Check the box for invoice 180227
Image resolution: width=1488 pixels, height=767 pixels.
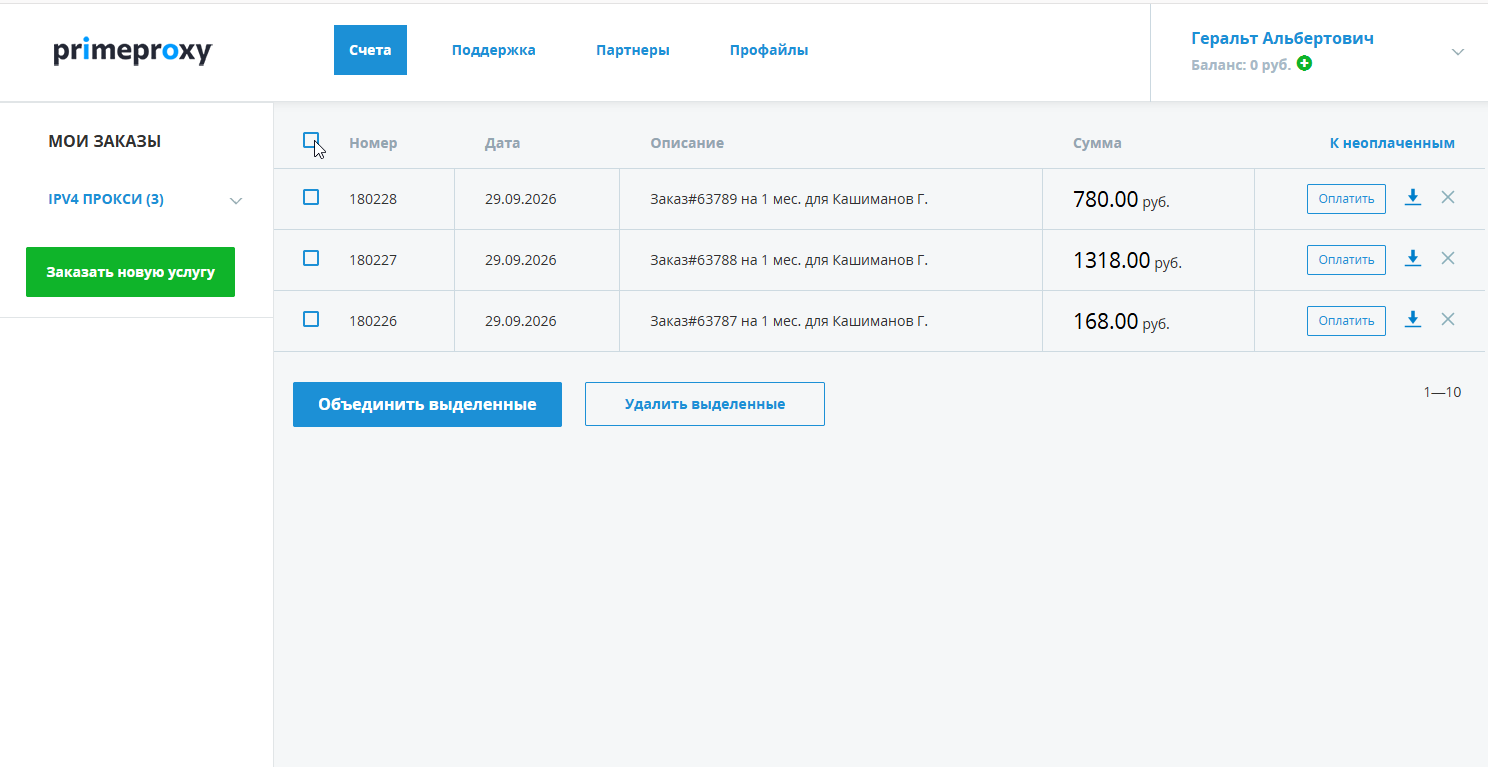tap(311, 259)
